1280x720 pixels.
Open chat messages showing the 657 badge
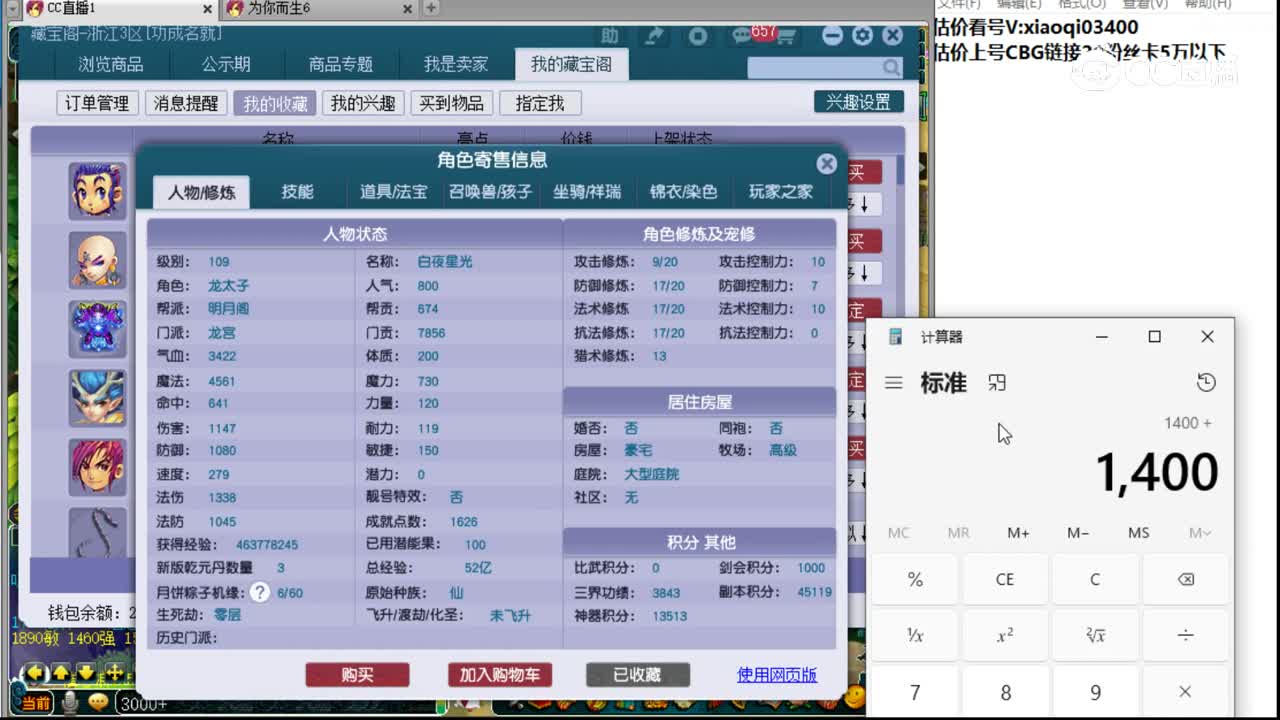click(742, 34)
